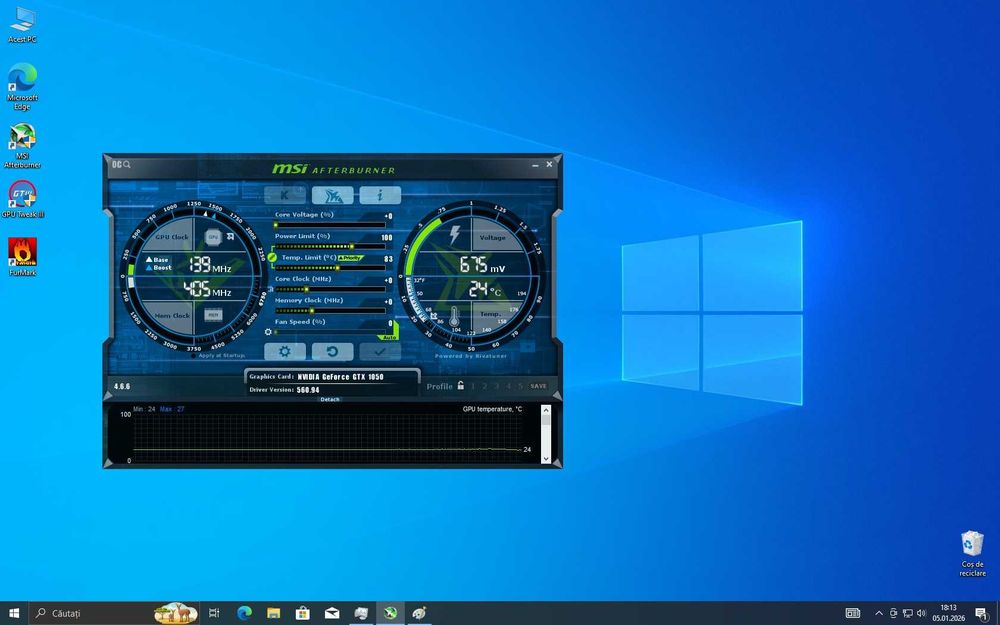The width and height of the screenshot is (1000, 625).
Task: Open GPU Tweak III desktop shortcut
Action: [x=22, y=199]
